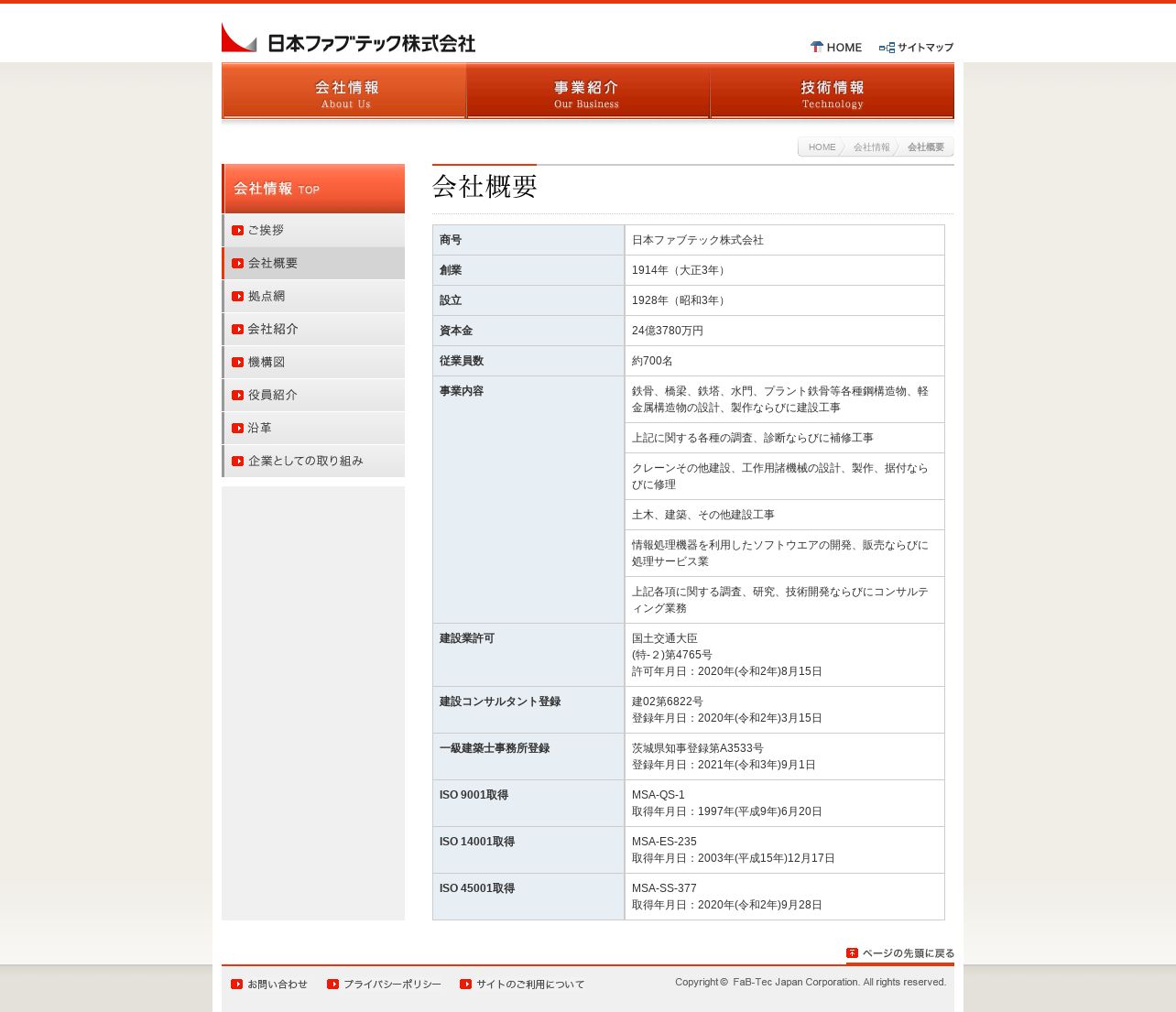Click the arrow icon beside ご挨拶
The width and height of the screenshot is (1176, 1012).
pos(238,231)
